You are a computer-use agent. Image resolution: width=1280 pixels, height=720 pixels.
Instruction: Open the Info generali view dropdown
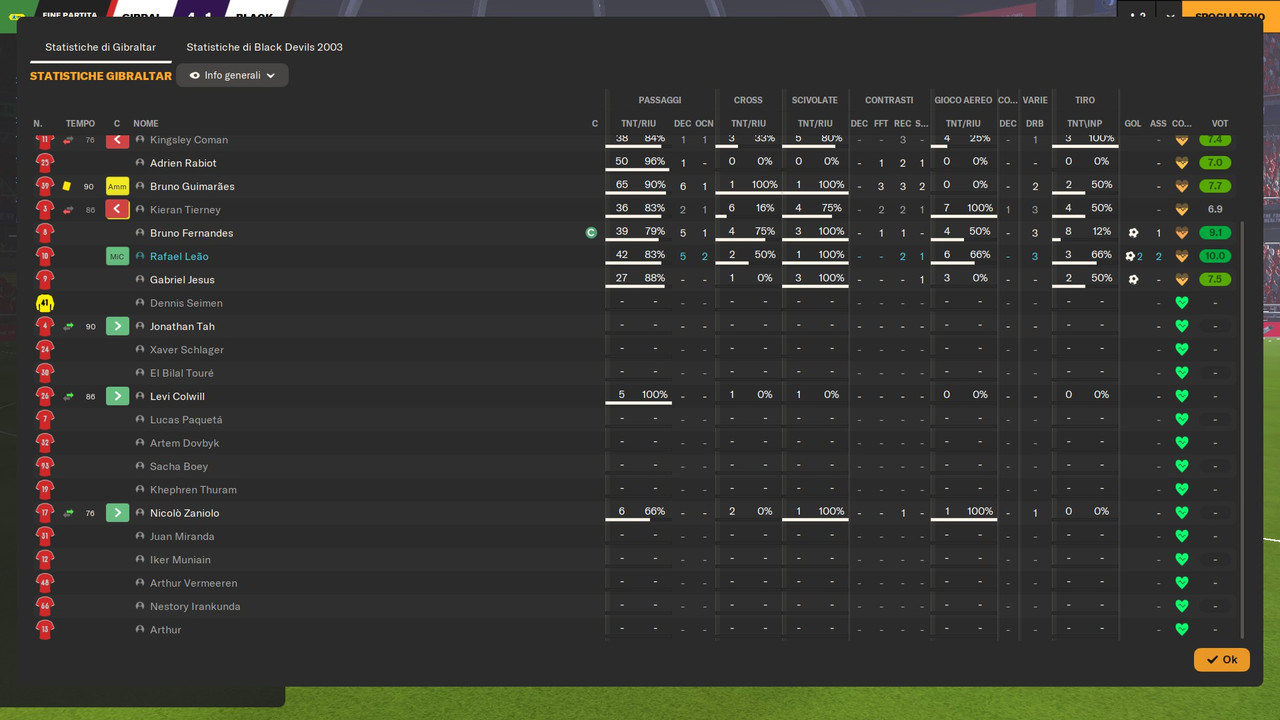[x=232, y=75]
